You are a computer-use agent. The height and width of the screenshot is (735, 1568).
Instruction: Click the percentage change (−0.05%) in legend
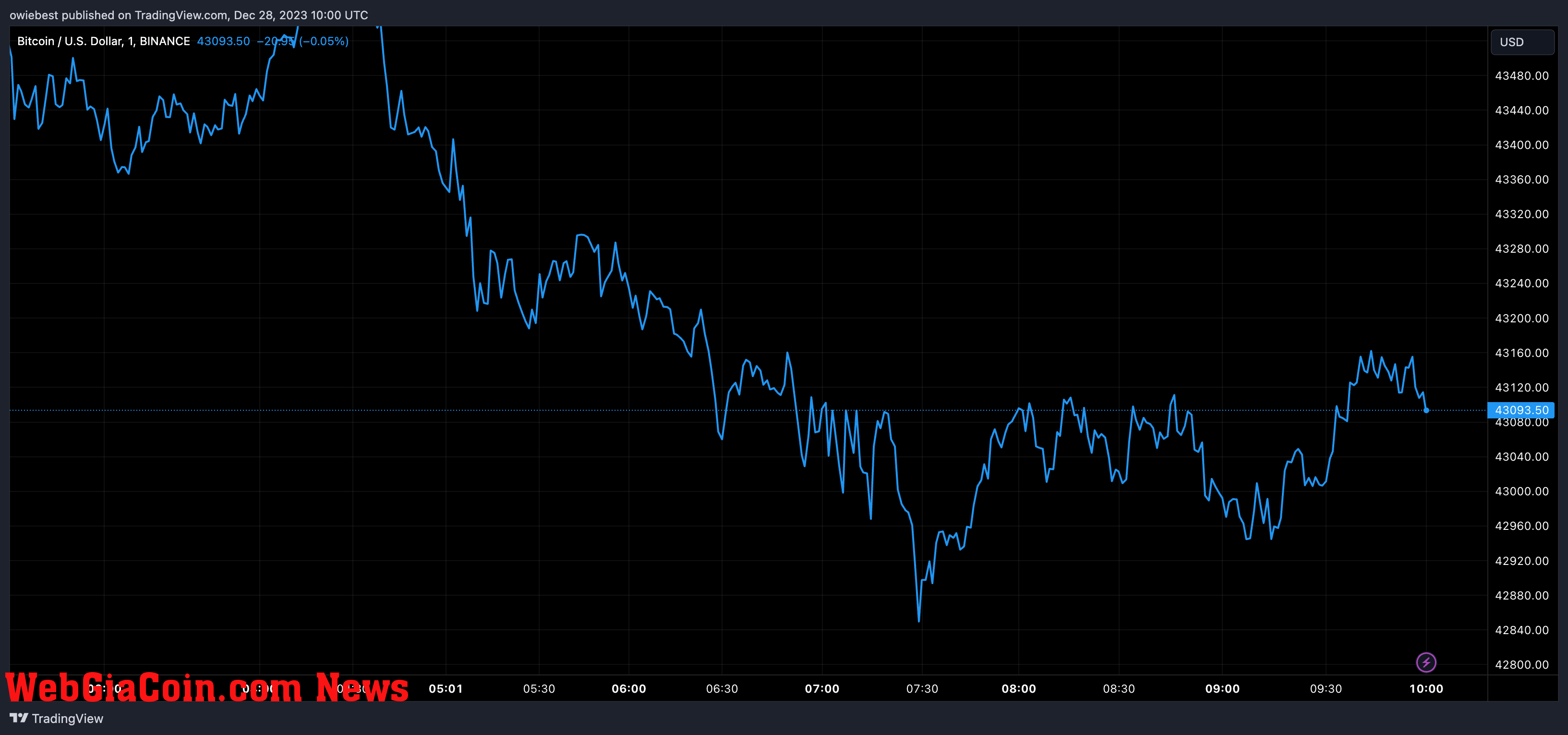click(x=324, y=41)
